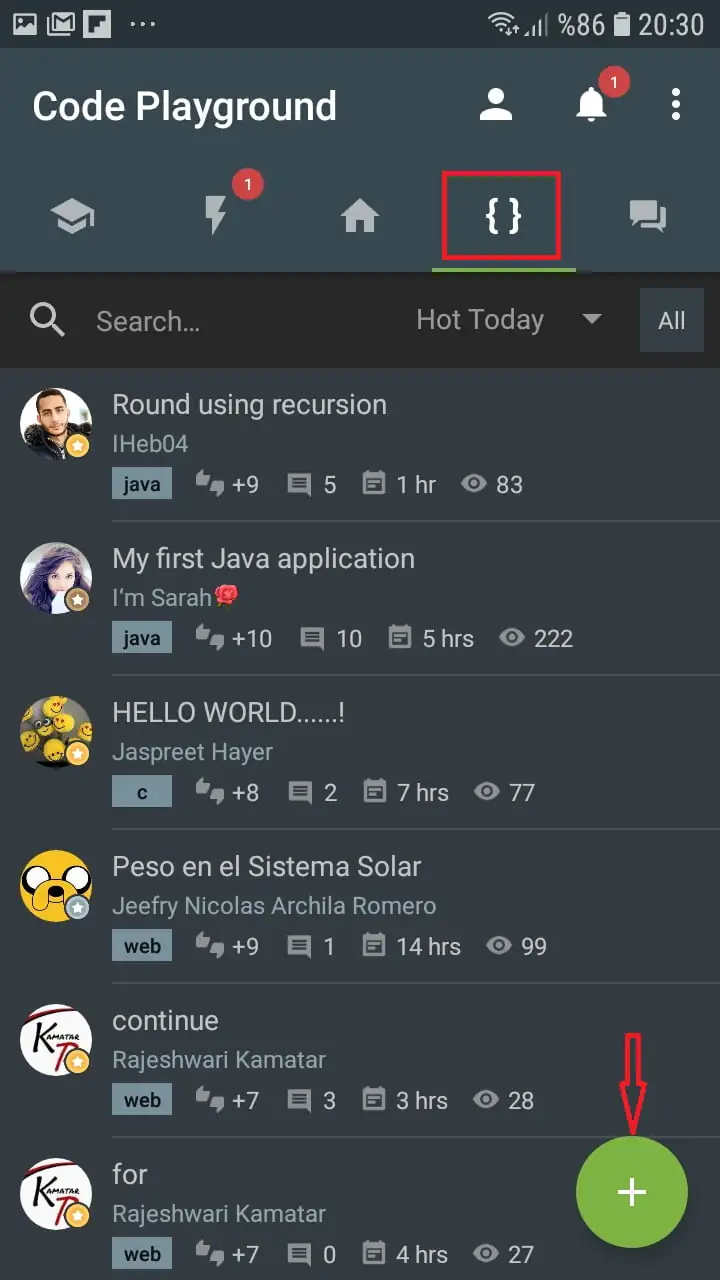This screenshot has height=1280, width=720.
Task: Switch to the Learn graduation cap tab
Action: 72,216
